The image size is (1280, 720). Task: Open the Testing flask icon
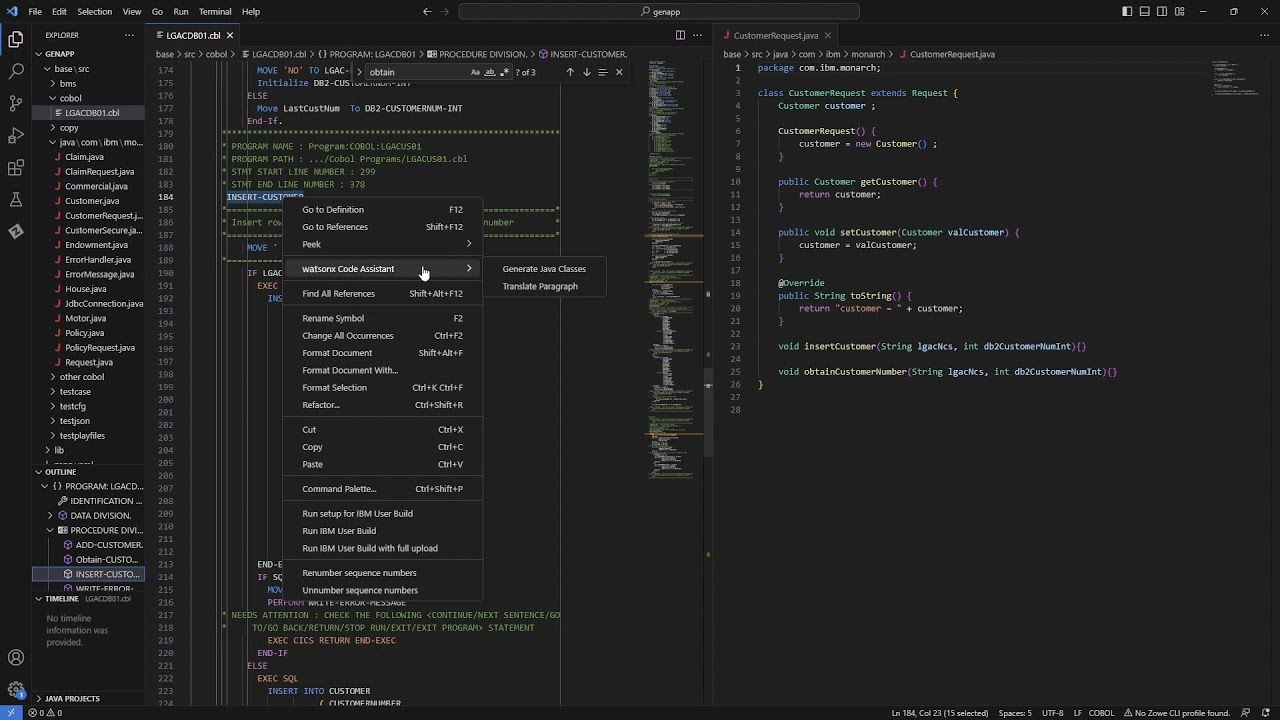[x=16, y=200]
